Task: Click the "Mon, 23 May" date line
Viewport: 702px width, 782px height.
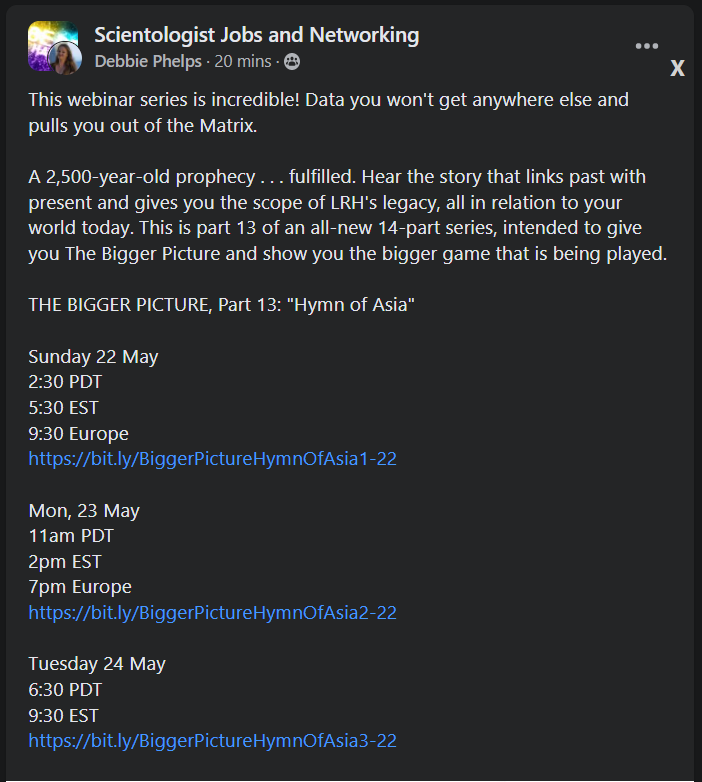Action: point(84,510)
